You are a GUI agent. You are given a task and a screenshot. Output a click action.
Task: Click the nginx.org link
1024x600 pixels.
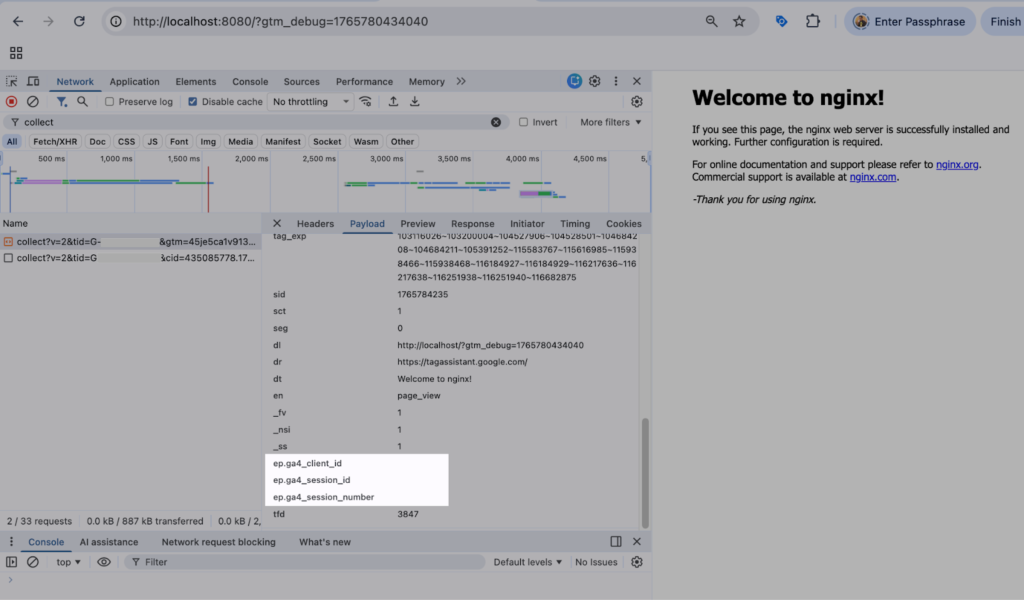[x=957, y=164]
